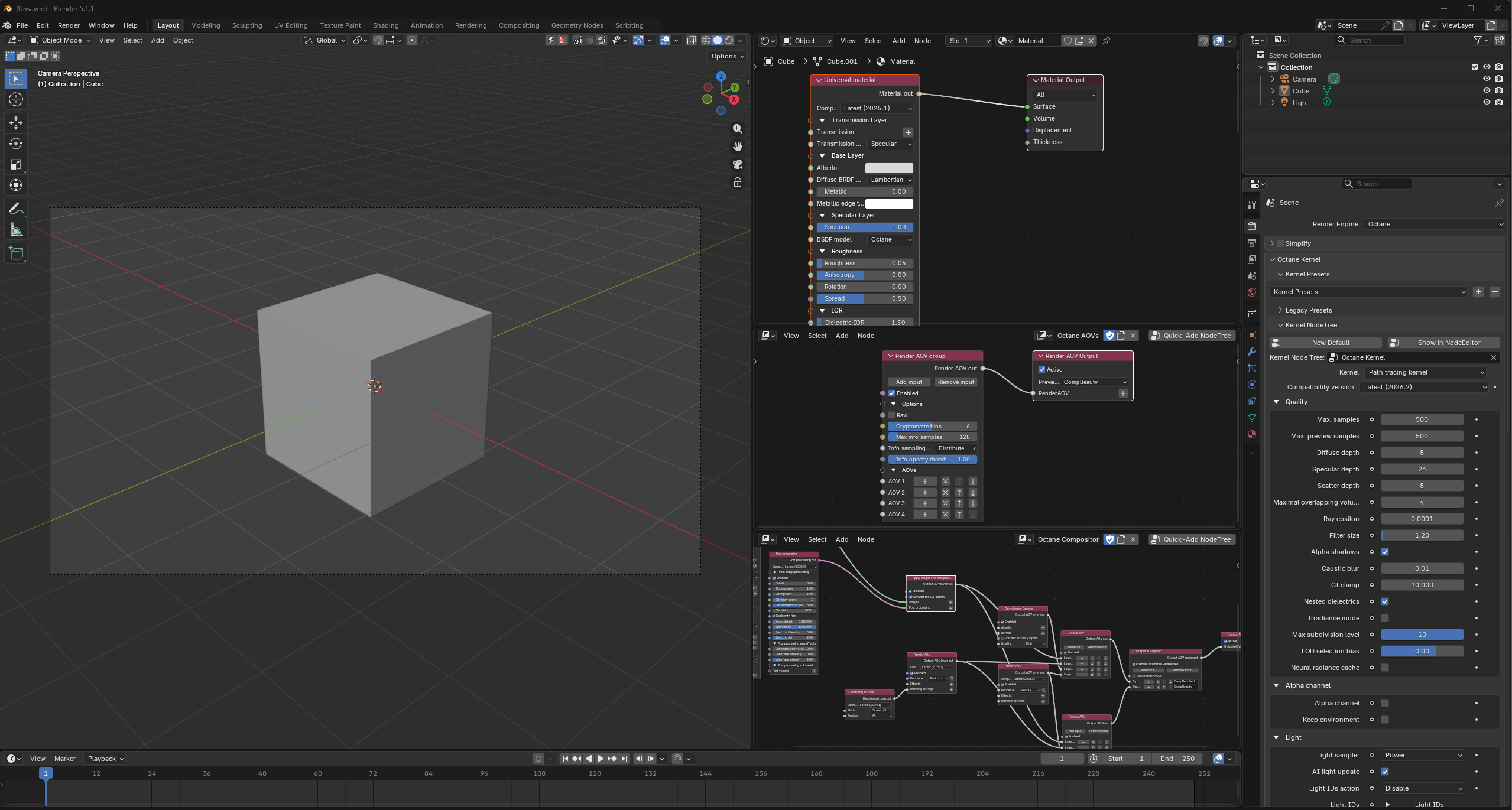This screenshot has width=1512, height=810.
Task: Open the Material properties tab icon
Action: (x=1251, y=434)
